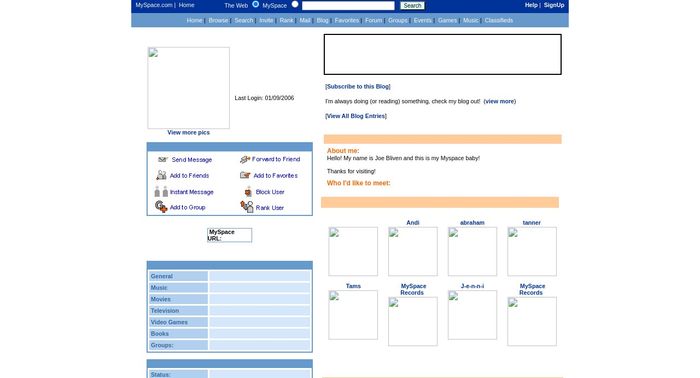This screenshot has width=700, height=378.
Task: Click the Add to Favorites icon
Action: pyautogui.click(x=245, y=175)
